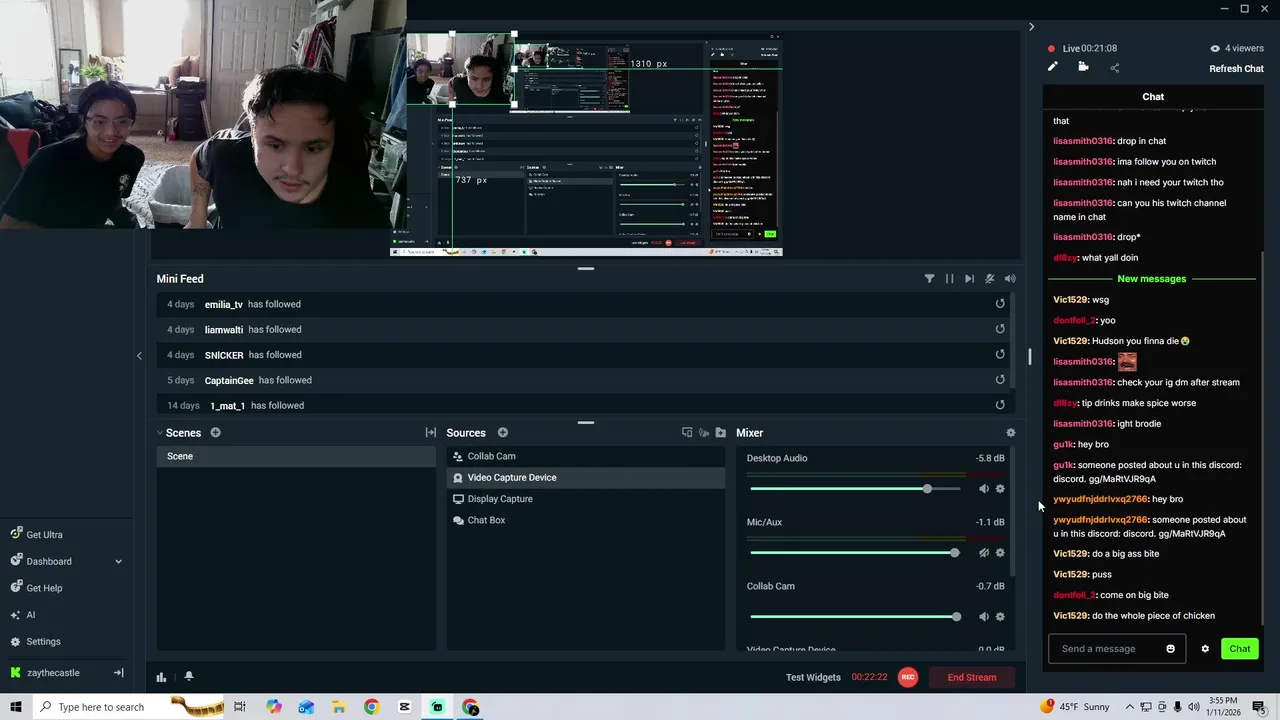Open notifications bell icon
The width and height of the screenshot is (1280, 720).
point(188,677)
